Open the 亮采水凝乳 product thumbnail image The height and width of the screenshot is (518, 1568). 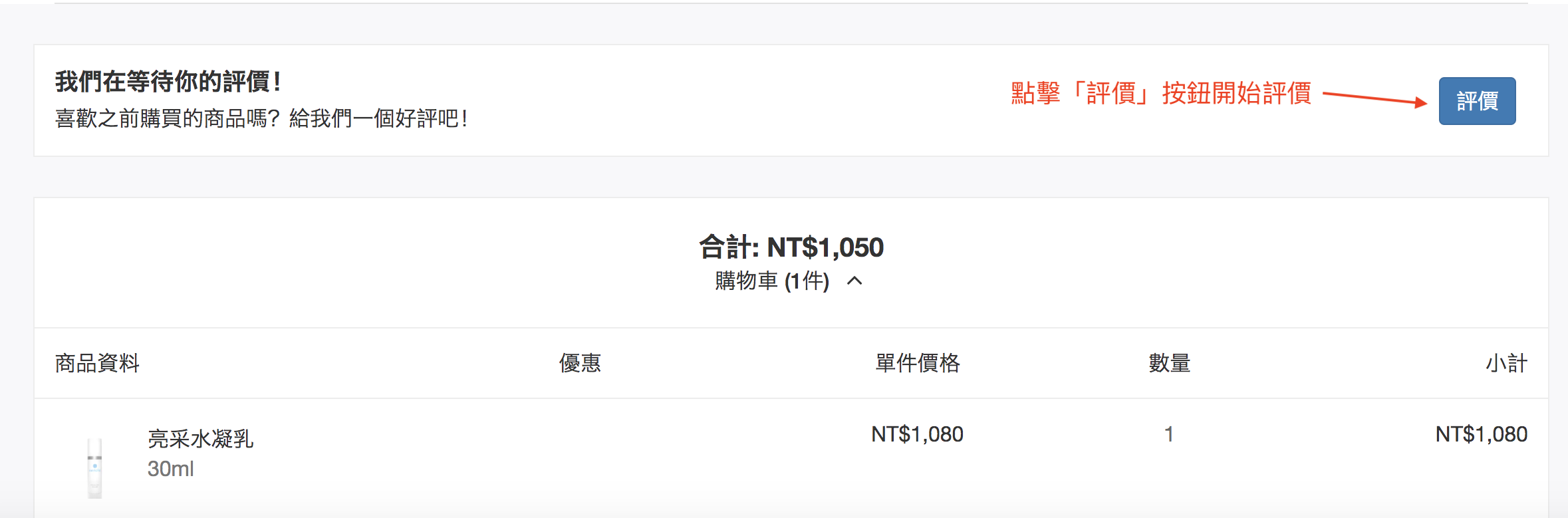tap(95, 467)
